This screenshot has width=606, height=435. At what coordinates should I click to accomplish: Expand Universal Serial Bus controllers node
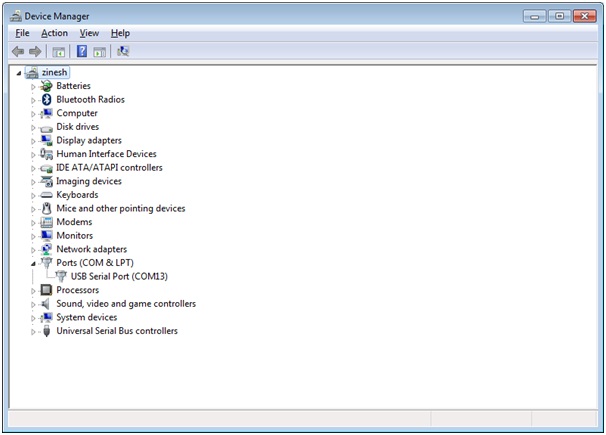33,331
